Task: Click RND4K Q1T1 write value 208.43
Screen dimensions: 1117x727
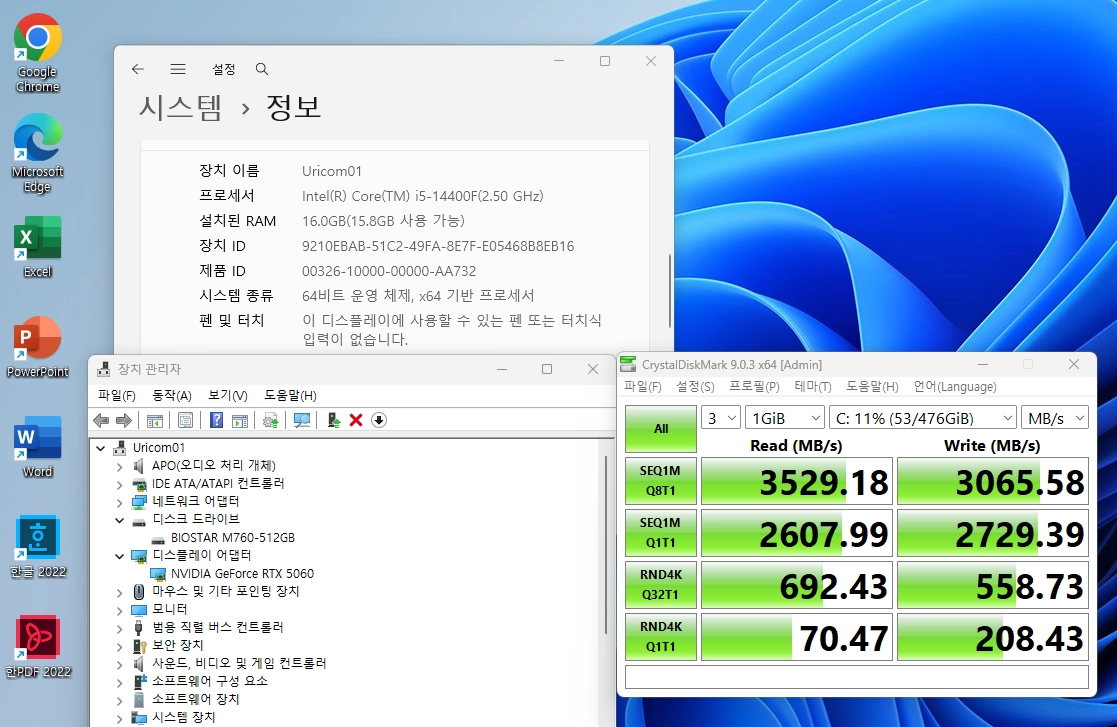Action: coord(992,637)
